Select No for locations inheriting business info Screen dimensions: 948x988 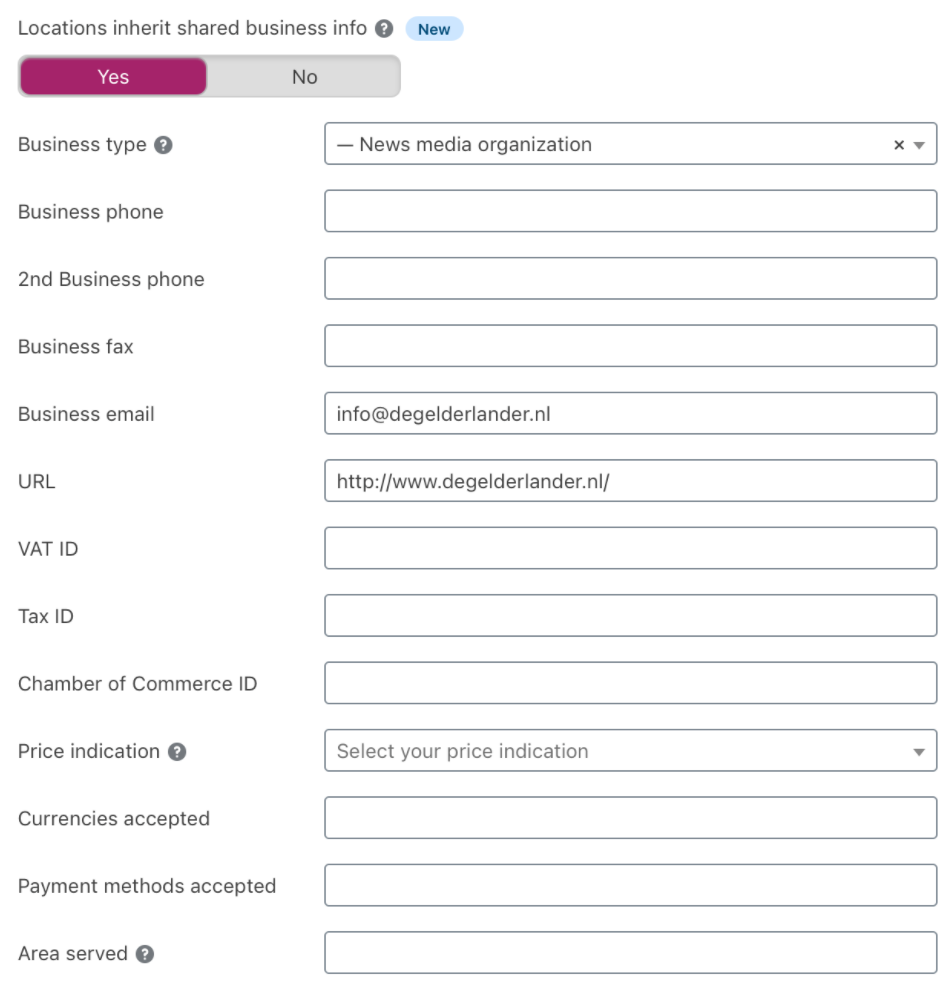click(304, 77)
